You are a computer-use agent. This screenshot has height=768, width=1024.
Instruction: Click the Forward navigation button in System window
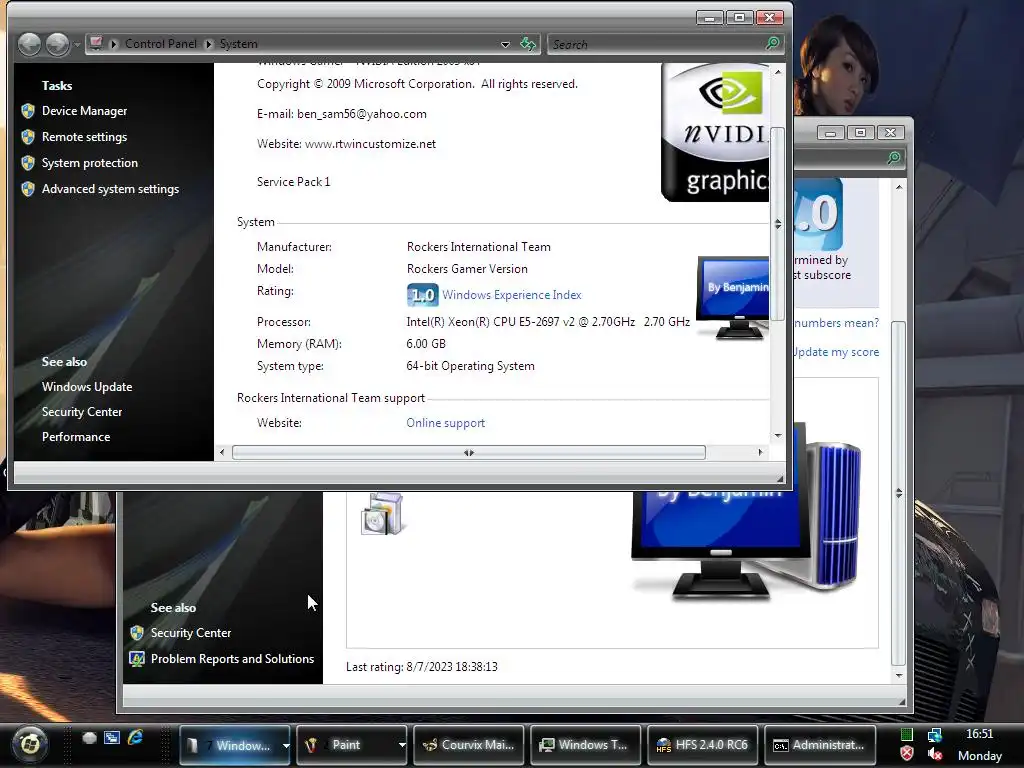coord(57,44)
